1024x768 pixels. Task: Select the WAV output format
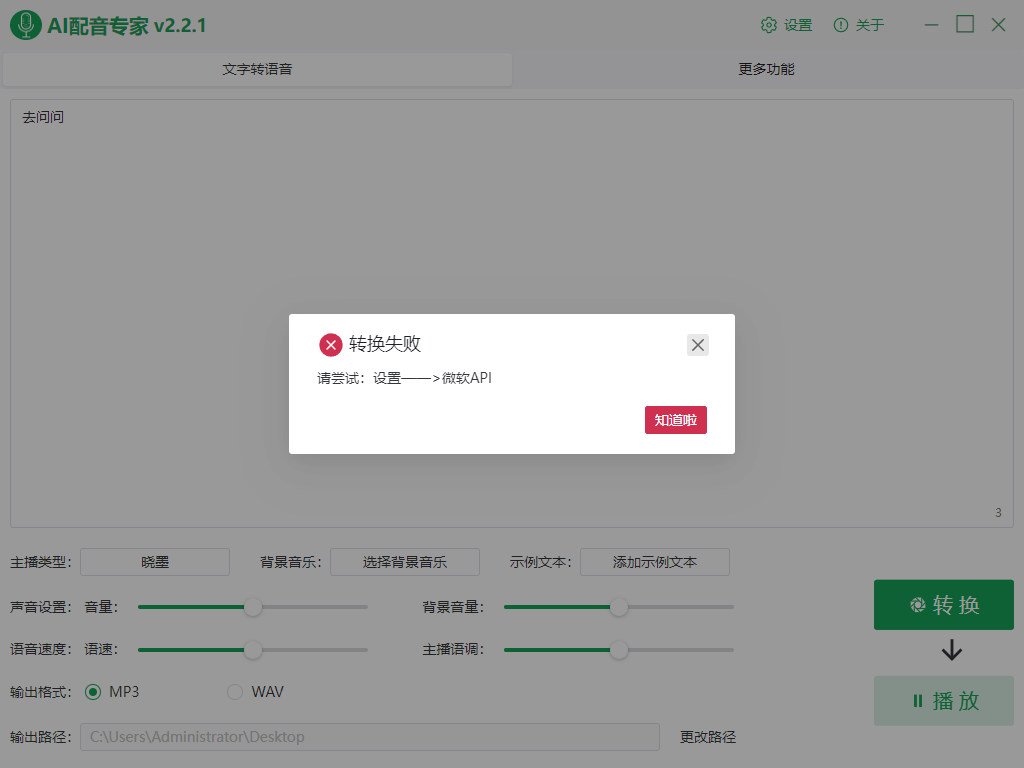click(234, 691)
